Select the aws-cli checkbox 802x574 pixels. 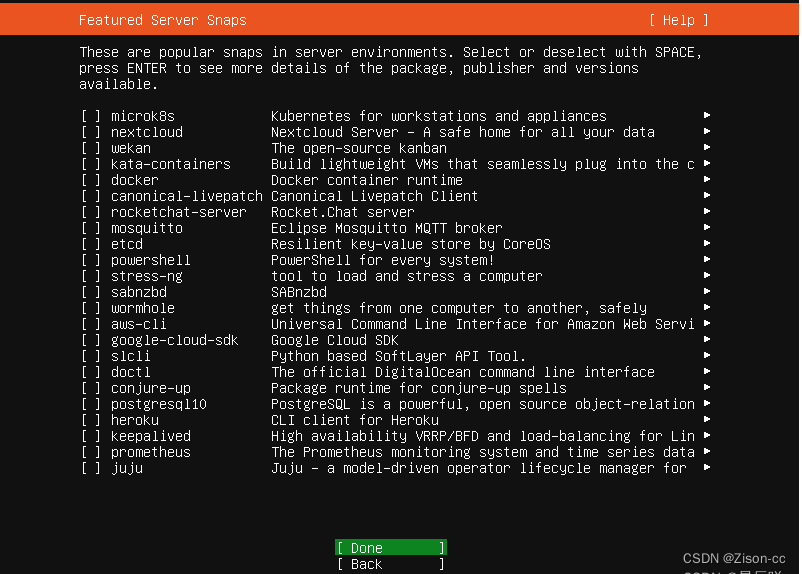point(91,324)
